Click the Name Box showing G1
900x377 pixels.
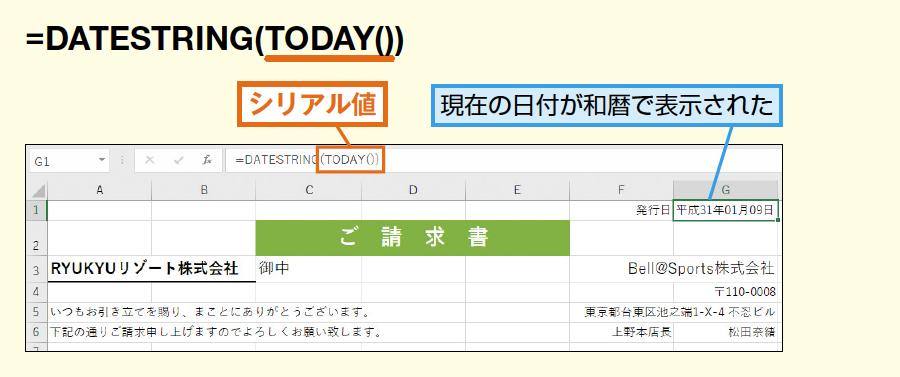coord(69,161)
